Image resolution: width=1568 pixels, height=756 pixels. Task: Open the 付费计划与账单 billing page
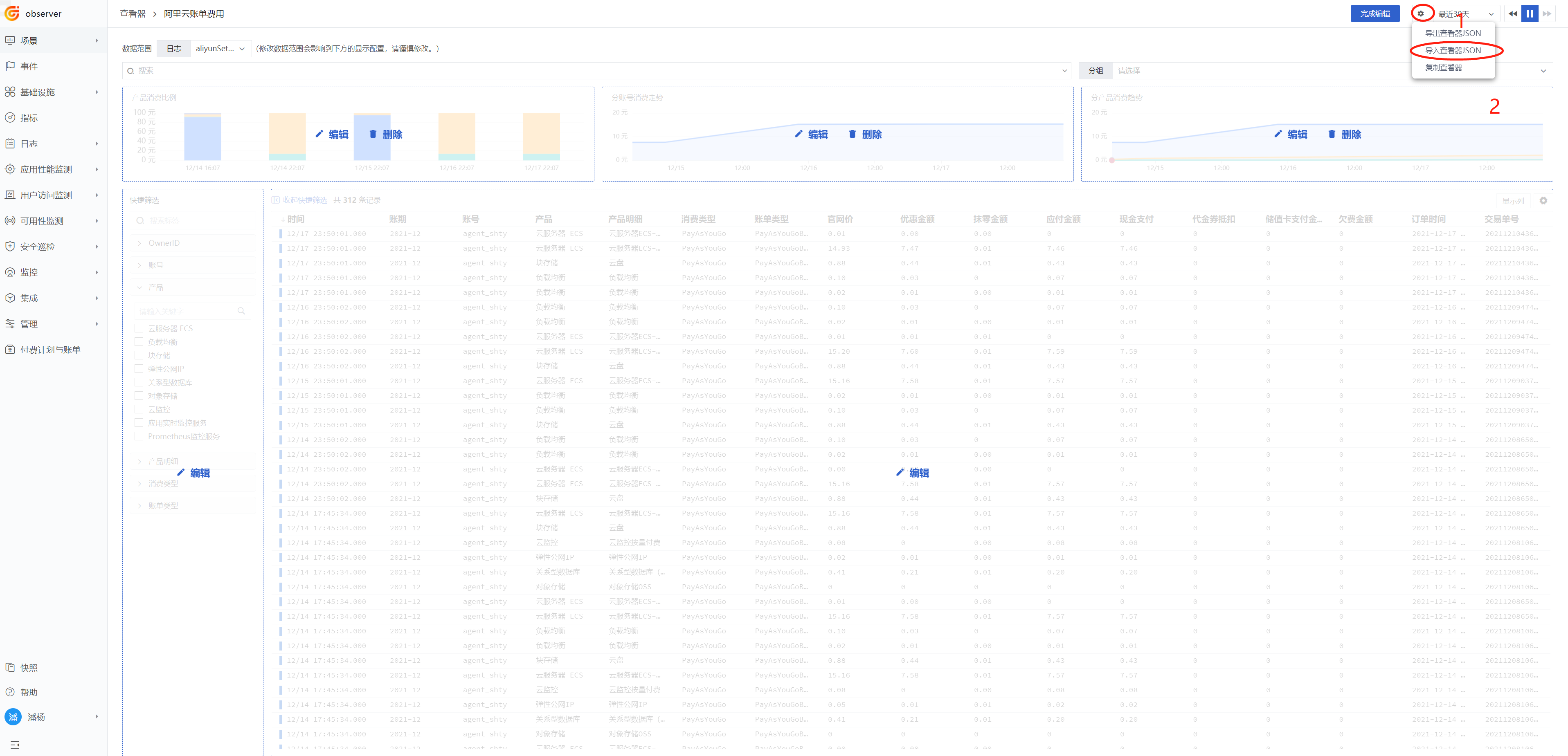(x=50, y=350)
